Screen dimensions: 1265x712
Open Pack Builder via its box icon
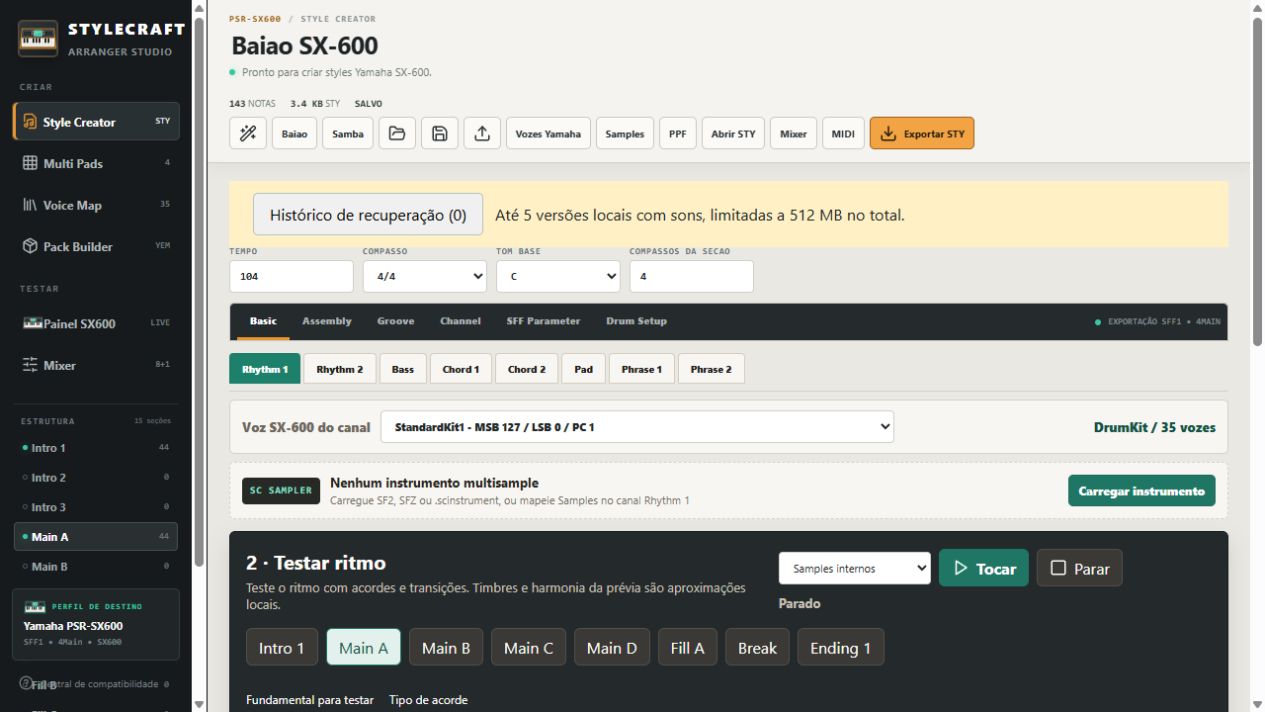pyautogui.click(x=30, y=246)
